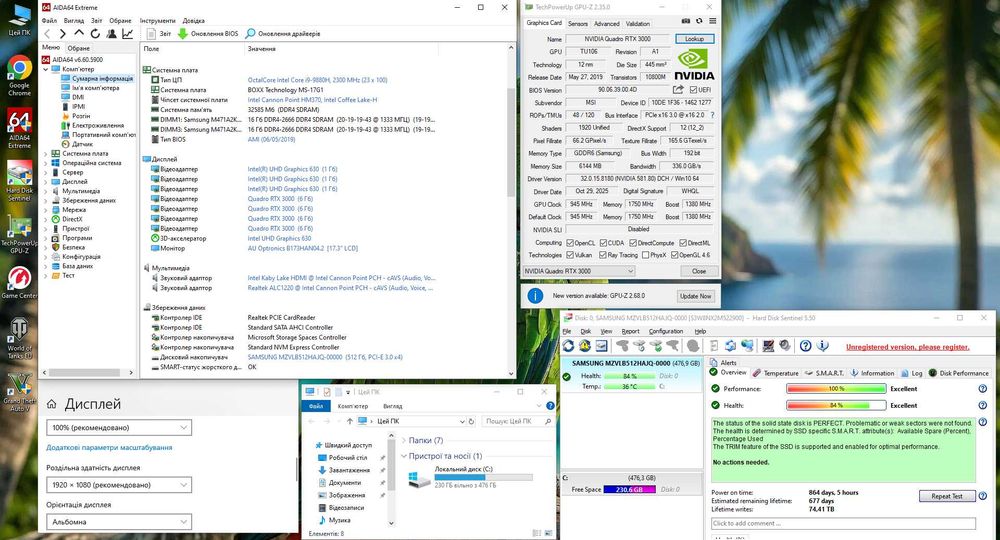
Task: Open Файл menu in AIDA64
Action: pyautogui.click(x=49, y=20)
